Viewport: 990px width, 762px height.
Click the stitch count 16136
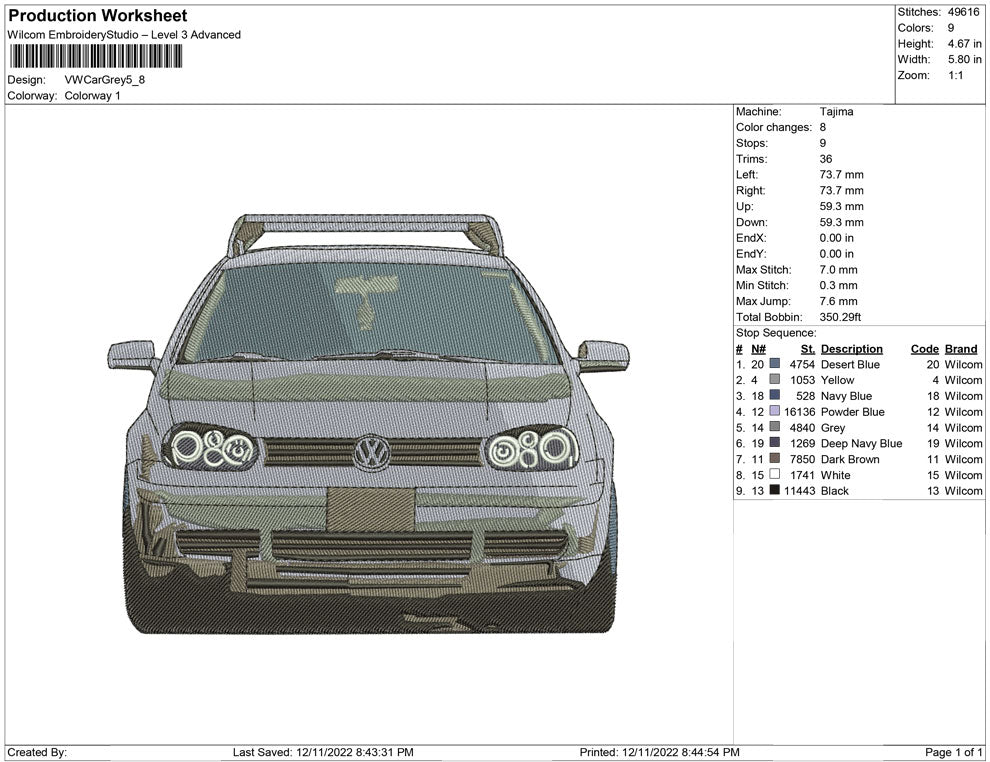[800, 412]
